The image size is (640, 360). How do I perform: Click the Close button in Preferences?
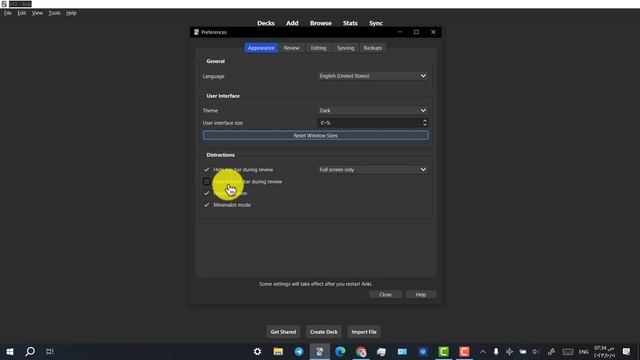tap(385, 294)
